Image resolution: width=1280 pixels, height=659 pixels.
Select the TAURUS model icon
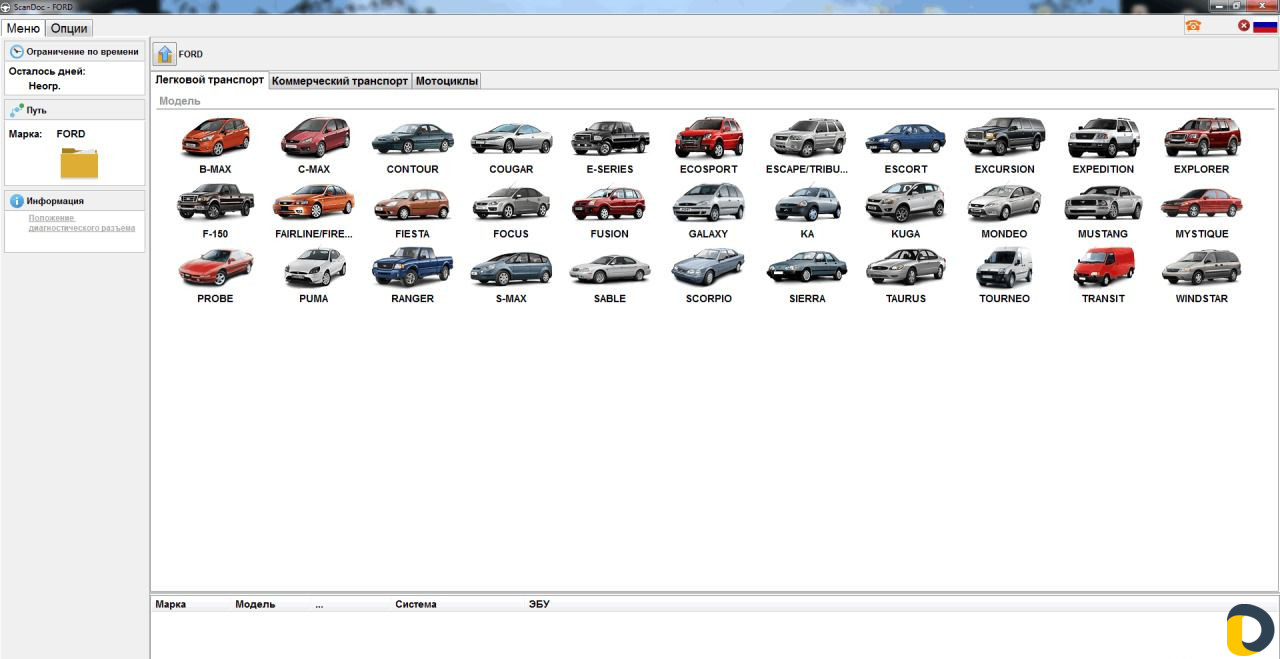906,267
